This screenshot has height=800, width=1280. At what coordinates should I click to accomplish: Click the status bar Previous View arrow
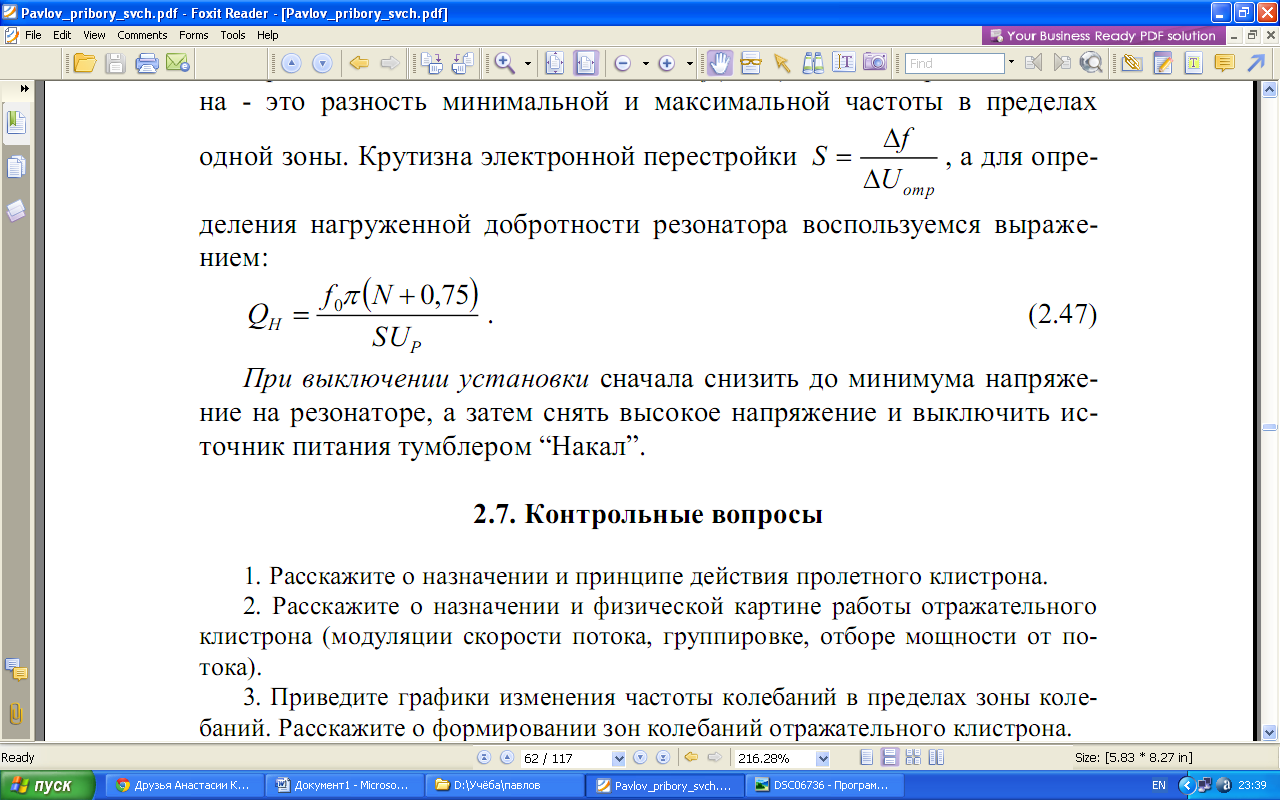691,758
